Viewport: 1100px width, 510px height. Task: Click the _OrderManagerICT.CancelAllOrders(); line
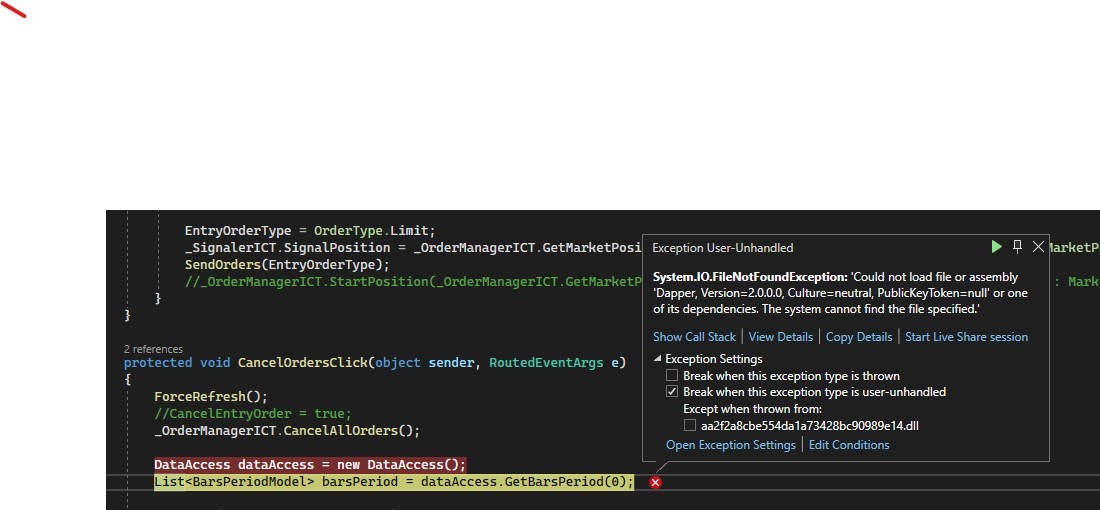coord(287,430)
